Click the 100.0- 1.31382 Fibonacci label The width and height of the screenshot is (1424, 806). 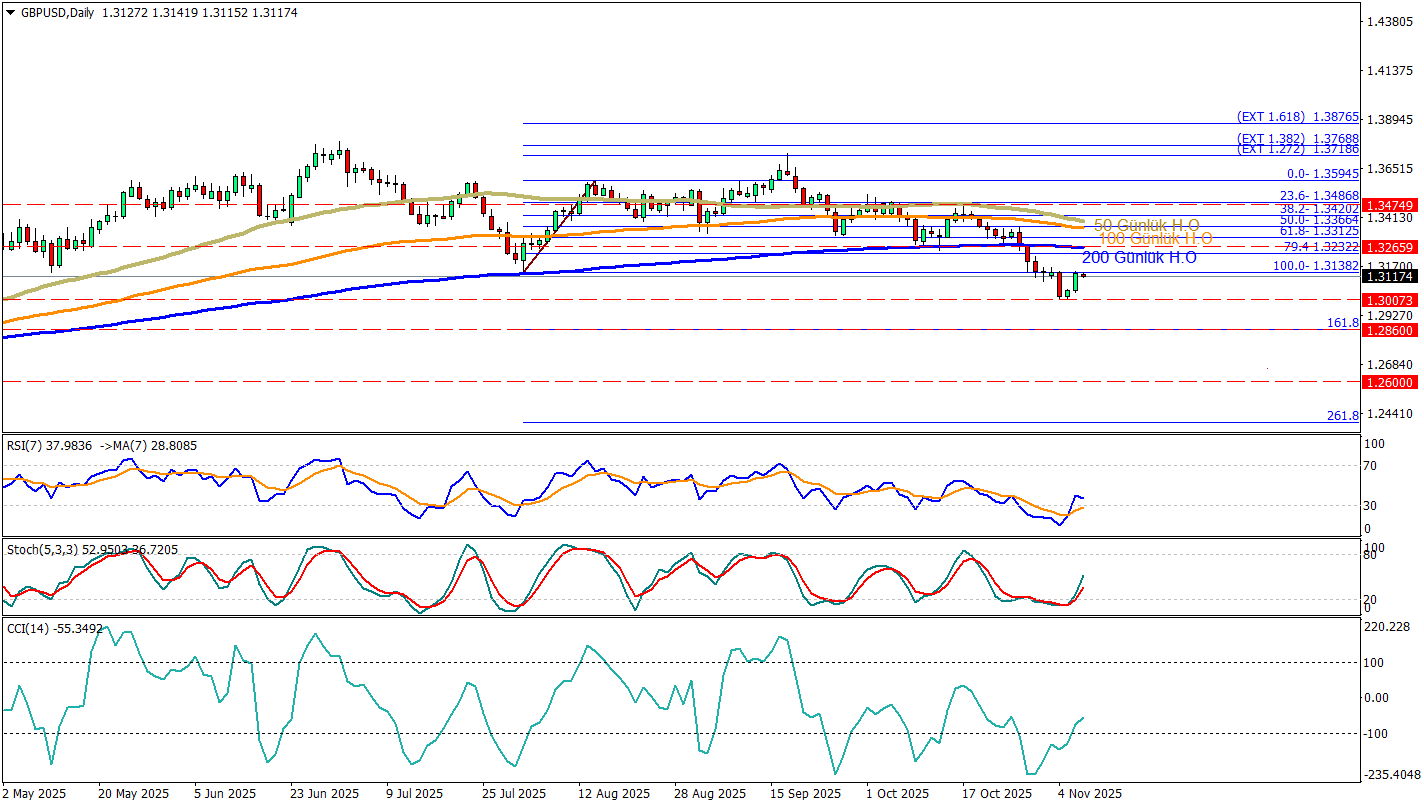(x=1314, y=266)
